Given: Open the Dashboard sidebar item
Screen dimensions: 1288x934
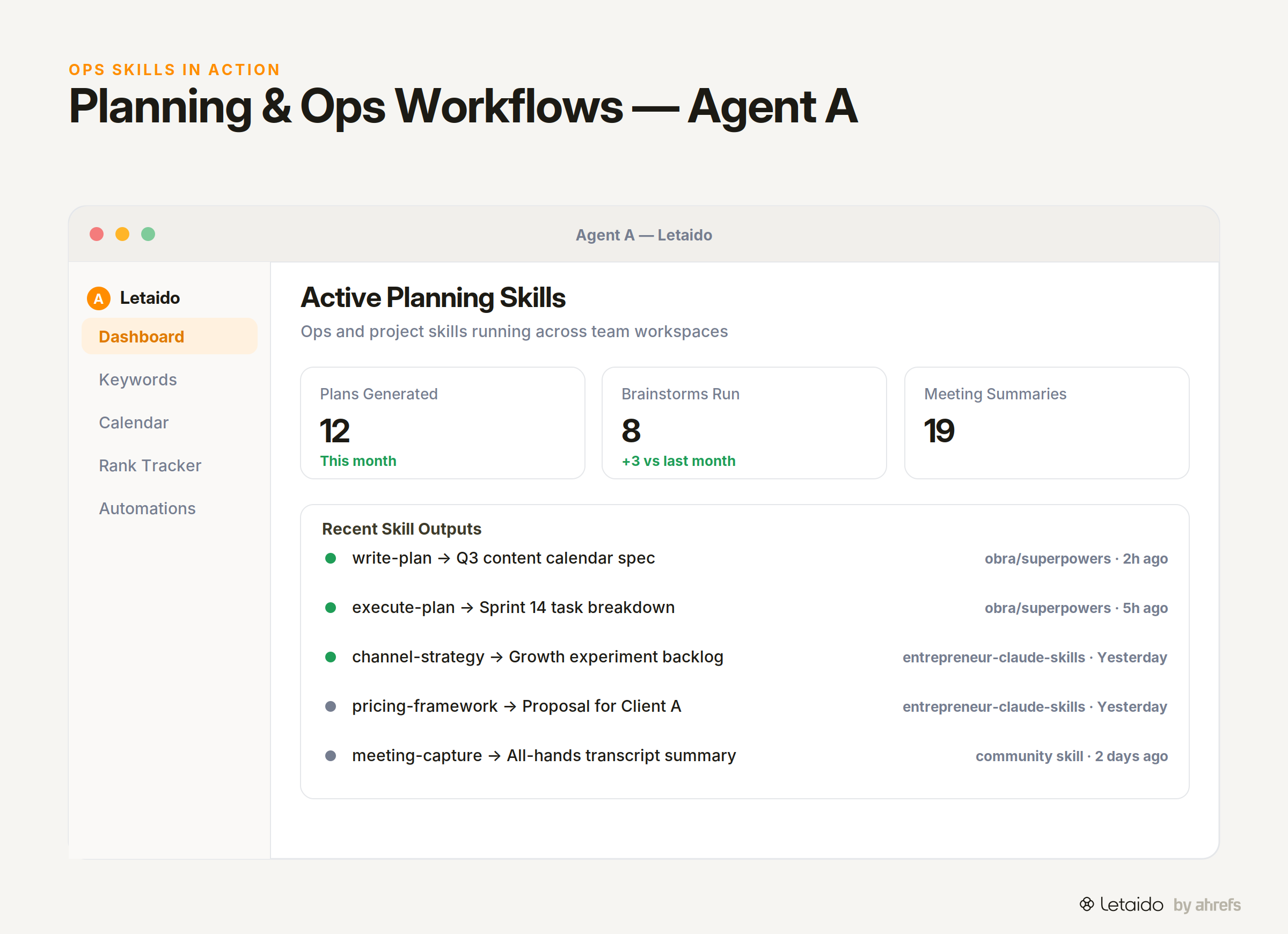Looking at the screenshot, I should [169, 337].
